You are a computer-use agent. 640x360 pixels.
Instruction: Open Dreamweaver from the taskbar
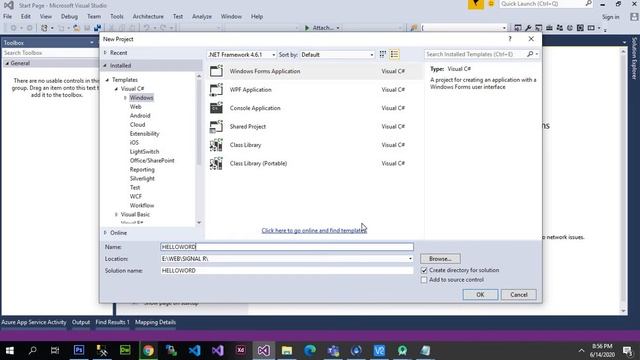(125, 350)
